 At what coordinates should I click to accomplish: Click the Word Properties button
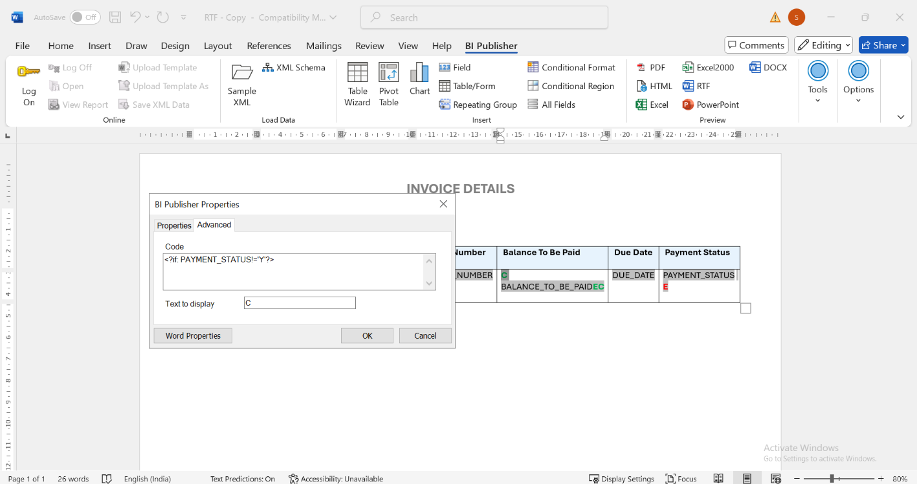click(x=193, y=336)
